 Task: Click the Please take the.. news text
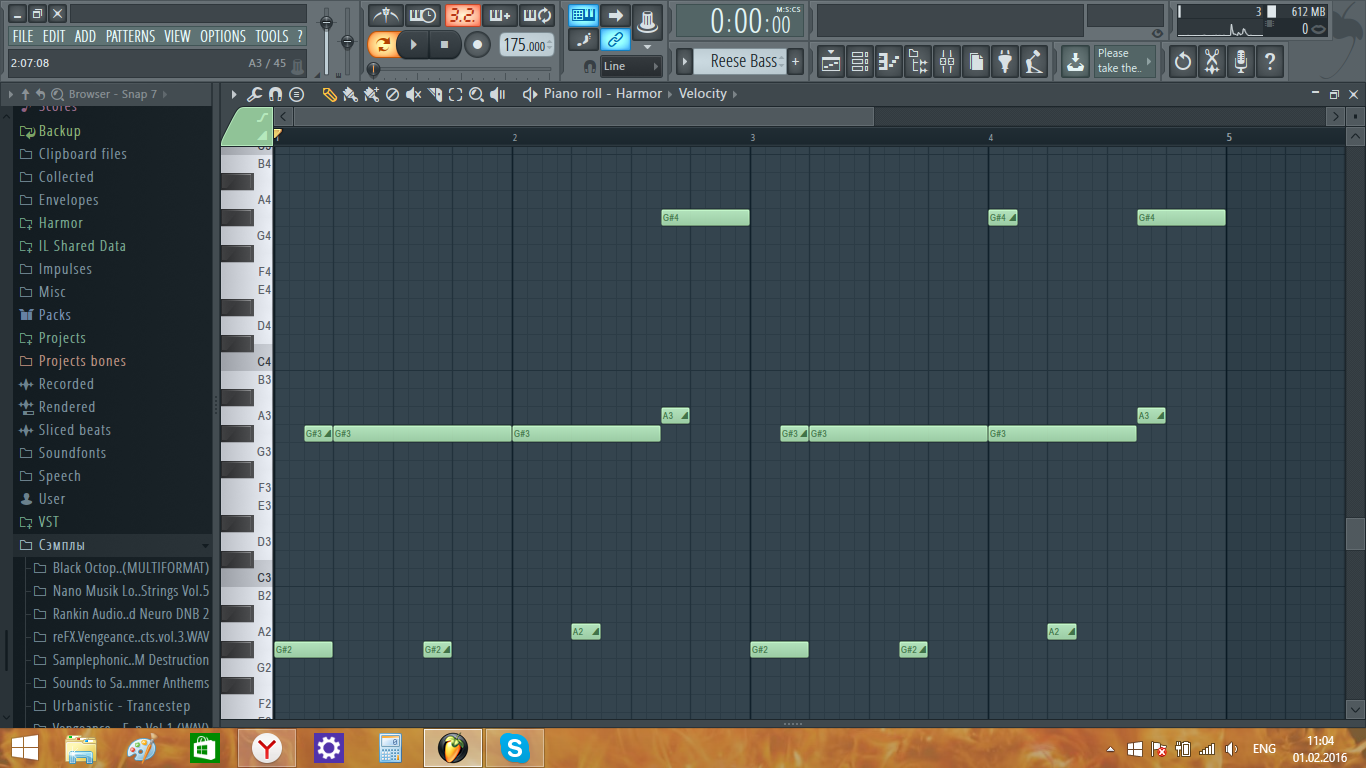[1118, 61]
